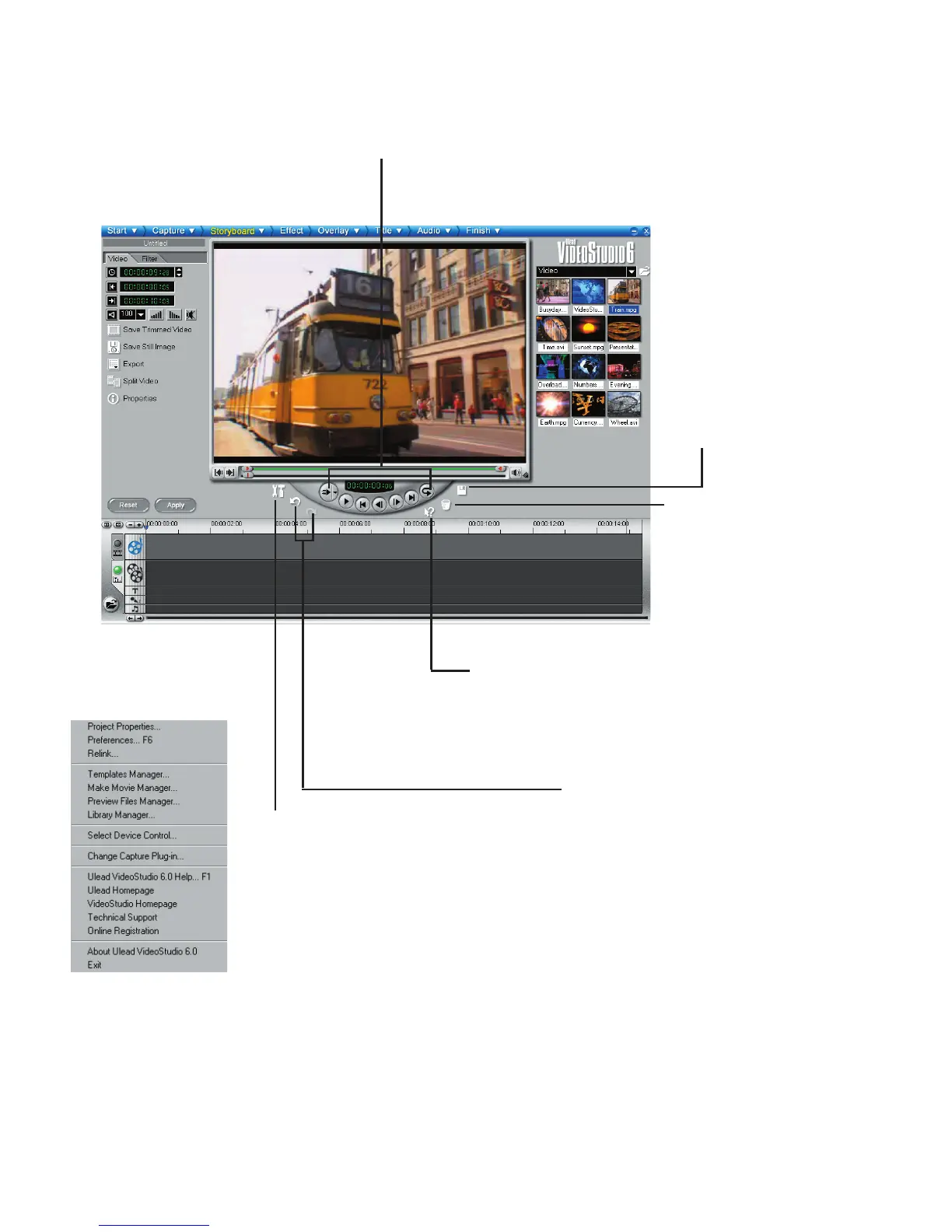This screenshot has height=1232, width=952.
Task: Choose Project Properties... menu entry
Action: [124, 726]
